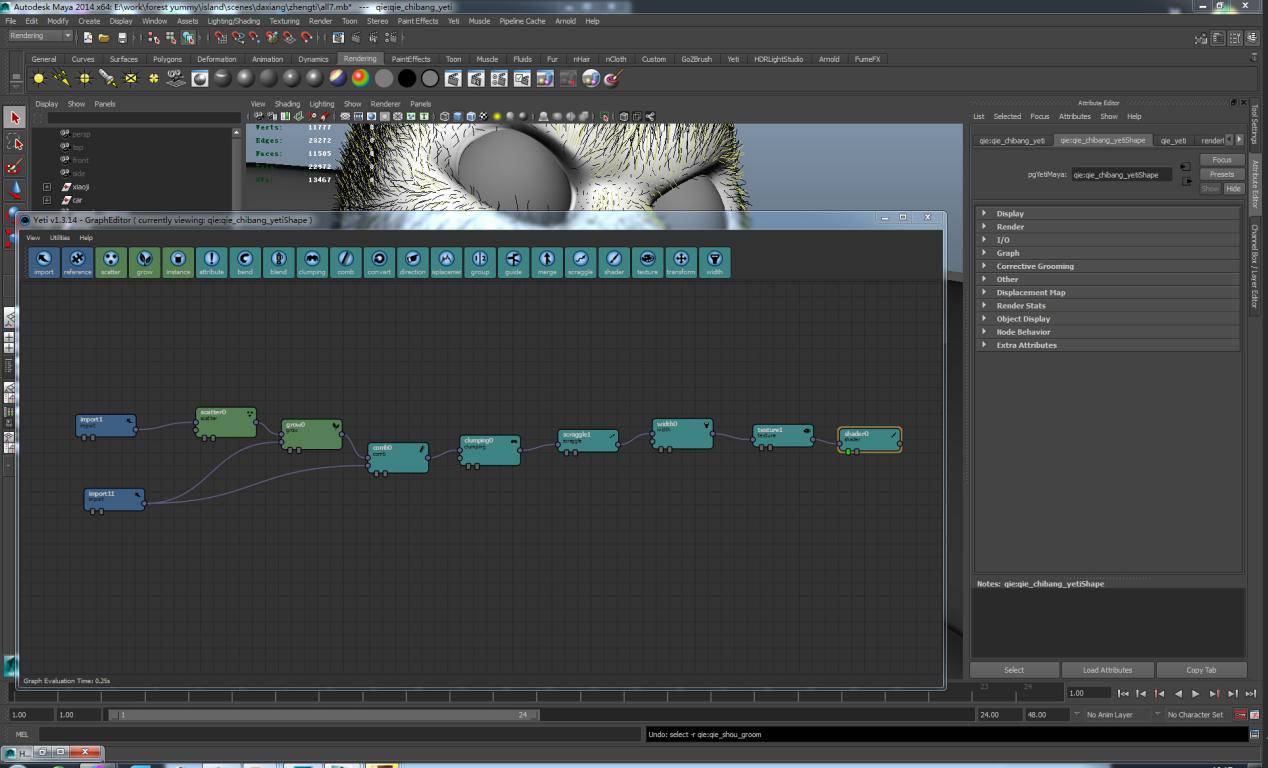The height and width of the screenshot is (768, 1268).
Task: Add a scraggle node in Yeti toolbar
Action: [580, 262]
